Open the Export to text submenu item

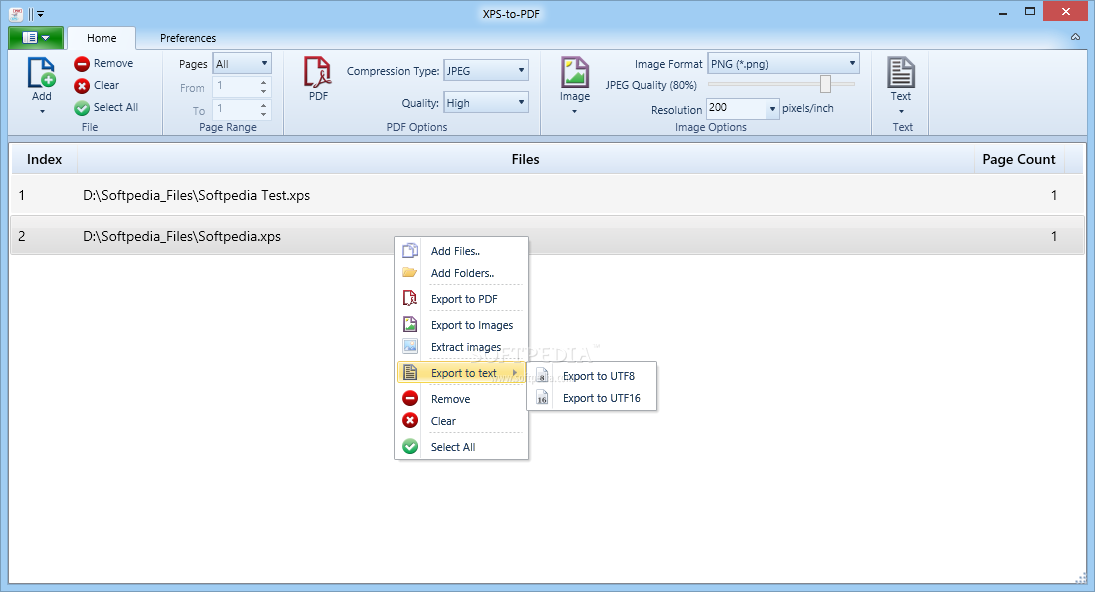click(x=462, y=373)
